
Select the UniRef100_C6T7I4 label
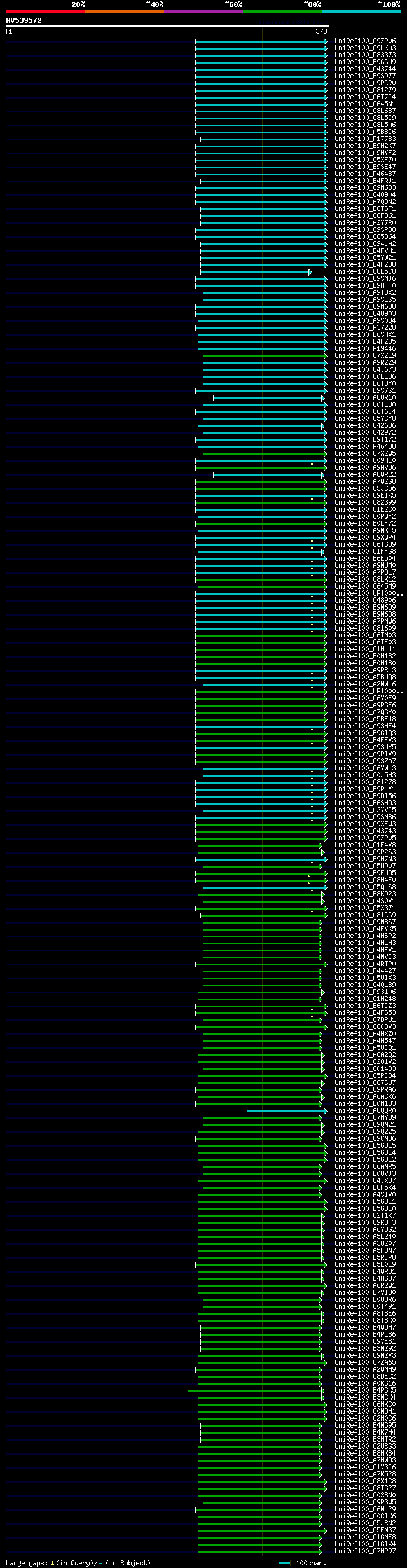coord(365,97)
